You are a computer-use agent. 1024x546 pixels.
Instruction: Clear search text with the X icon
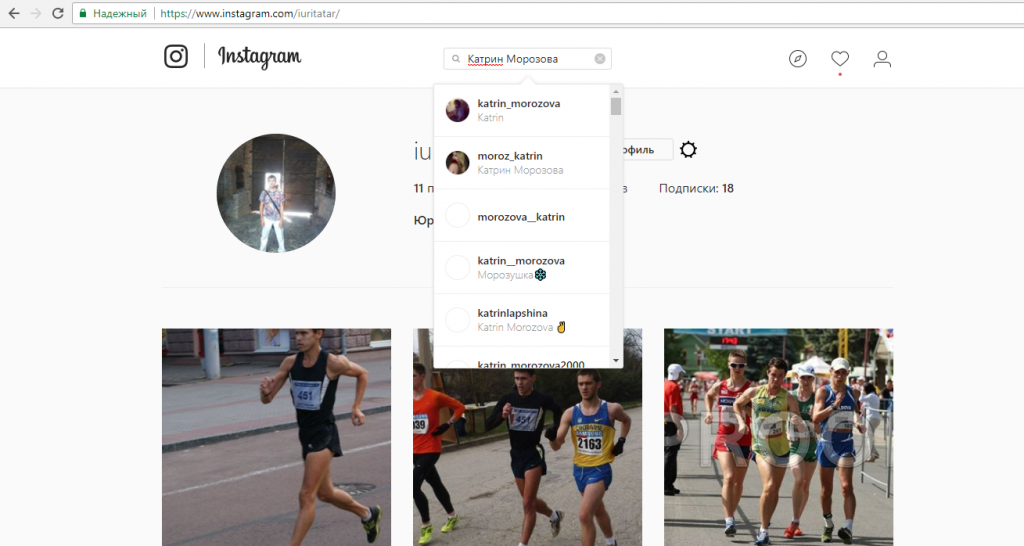[600, 59]
